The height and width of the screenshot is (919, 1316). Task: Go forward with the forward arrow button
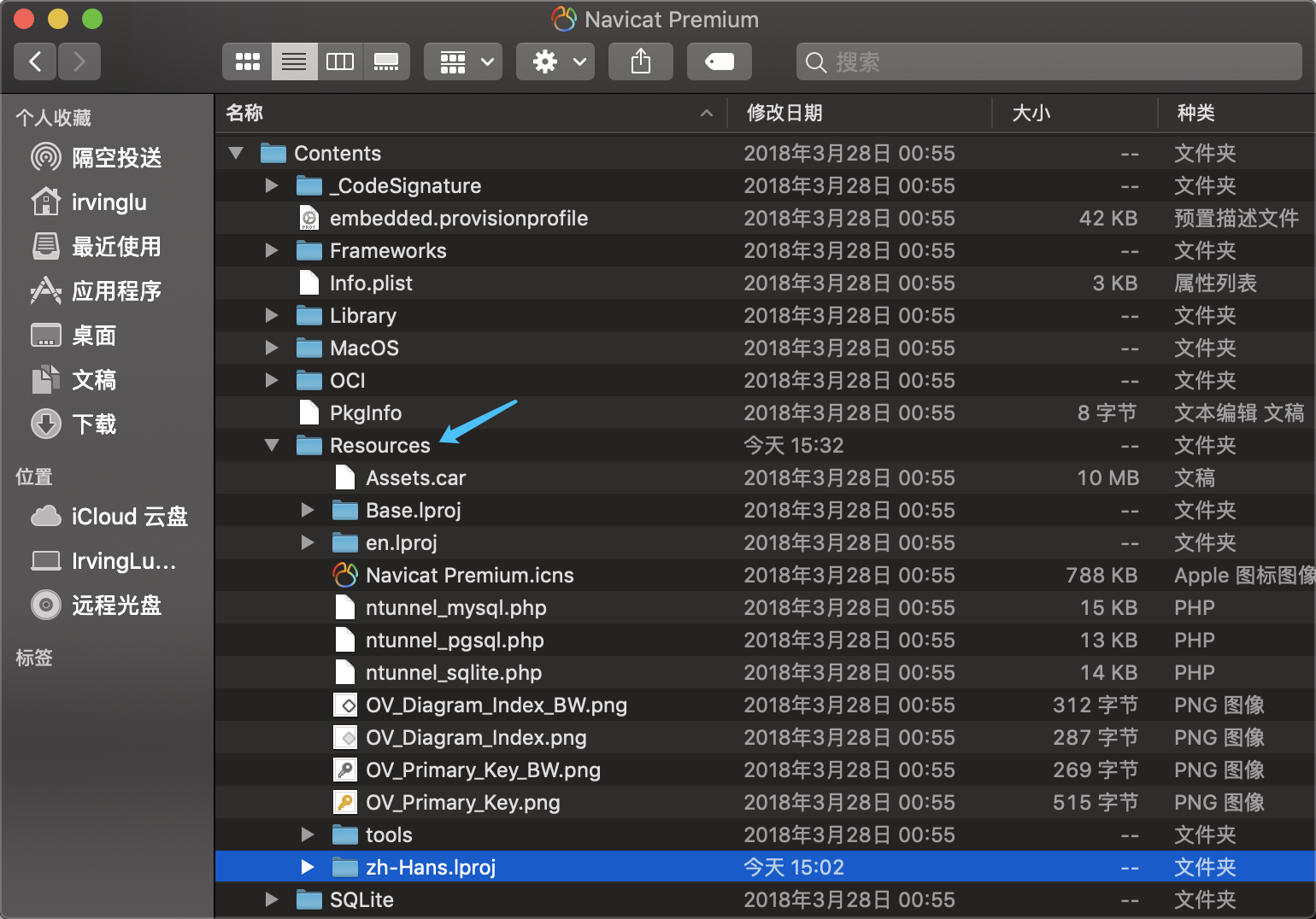[79, 61]
